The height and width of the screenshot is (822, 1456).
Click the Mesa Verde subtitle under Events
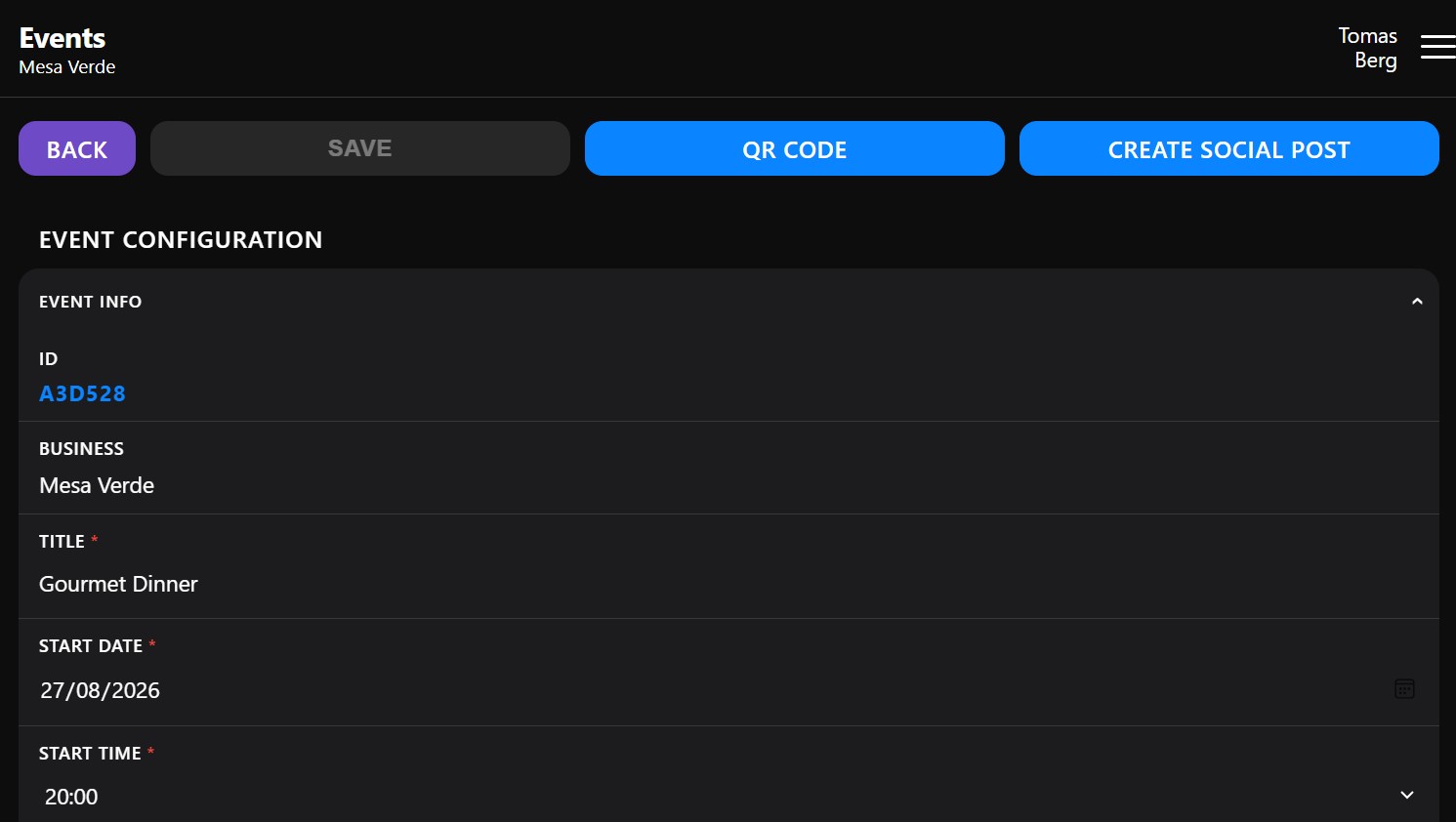tap(67, 67)
